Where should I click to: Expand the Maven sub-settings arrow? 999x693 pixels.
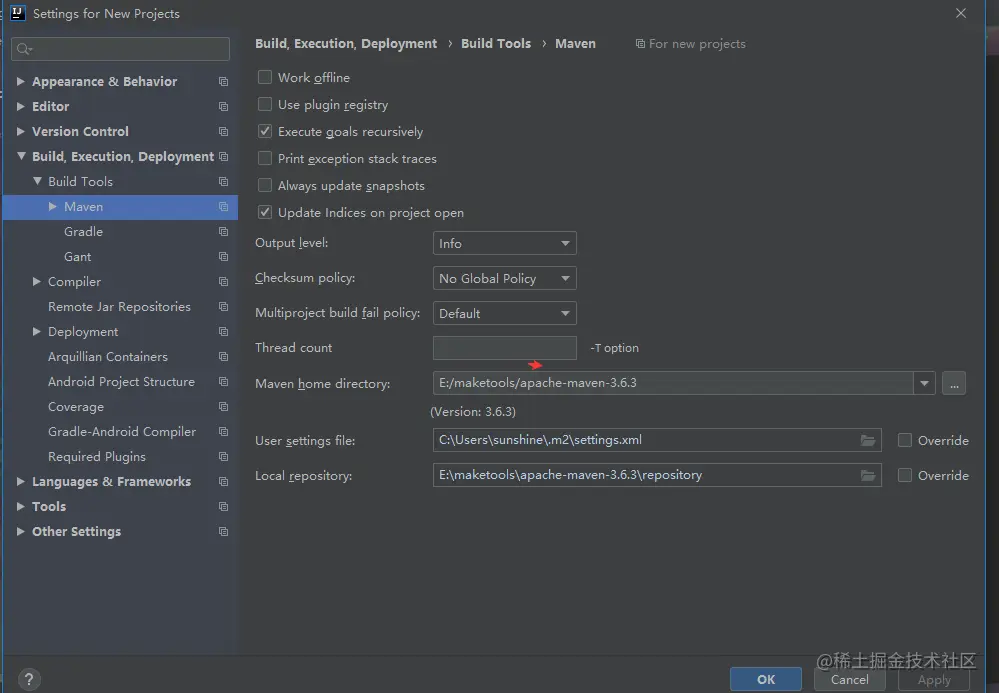point(53,206)
